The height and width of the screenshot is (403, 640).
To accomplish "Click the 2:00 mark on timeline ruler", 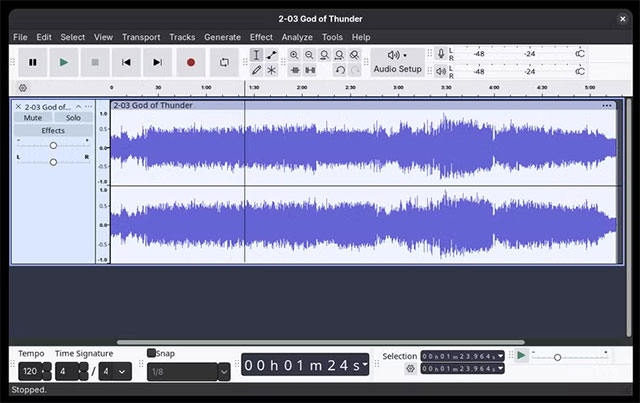I will [x=302, y=87].
